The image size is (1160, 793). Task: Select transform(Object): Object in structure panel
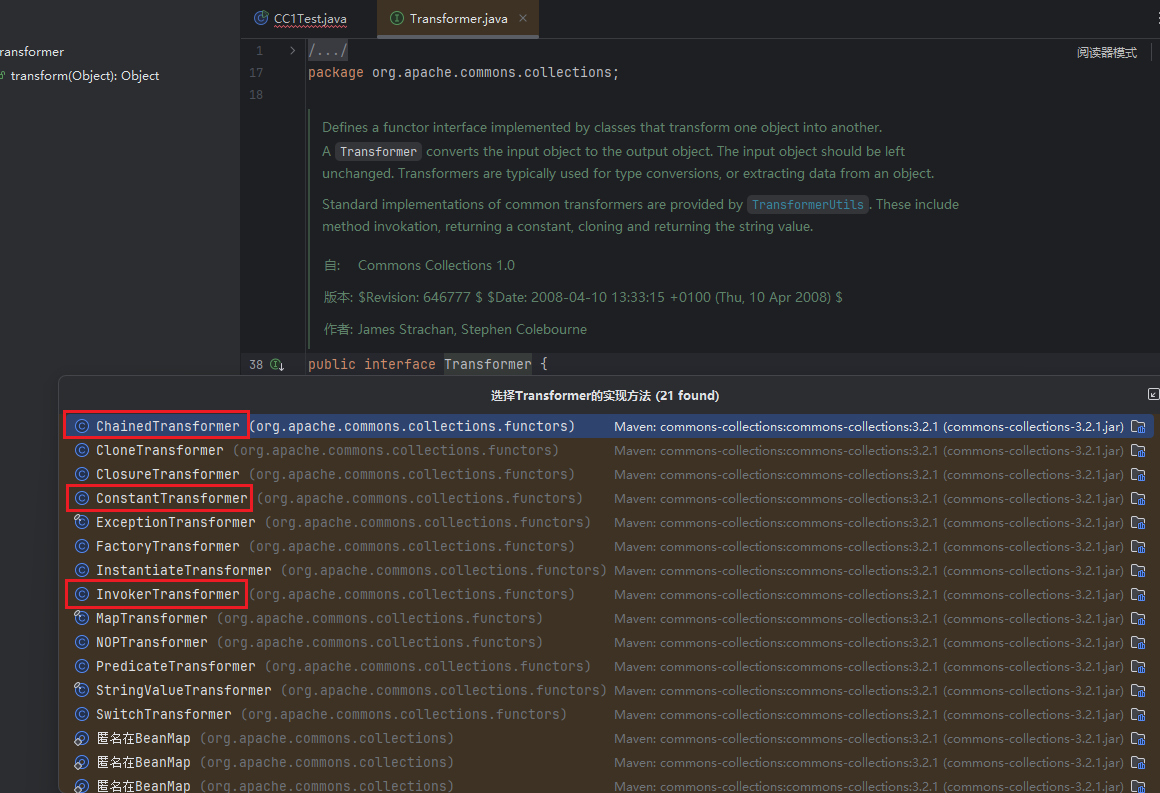[x=84, y=76]
